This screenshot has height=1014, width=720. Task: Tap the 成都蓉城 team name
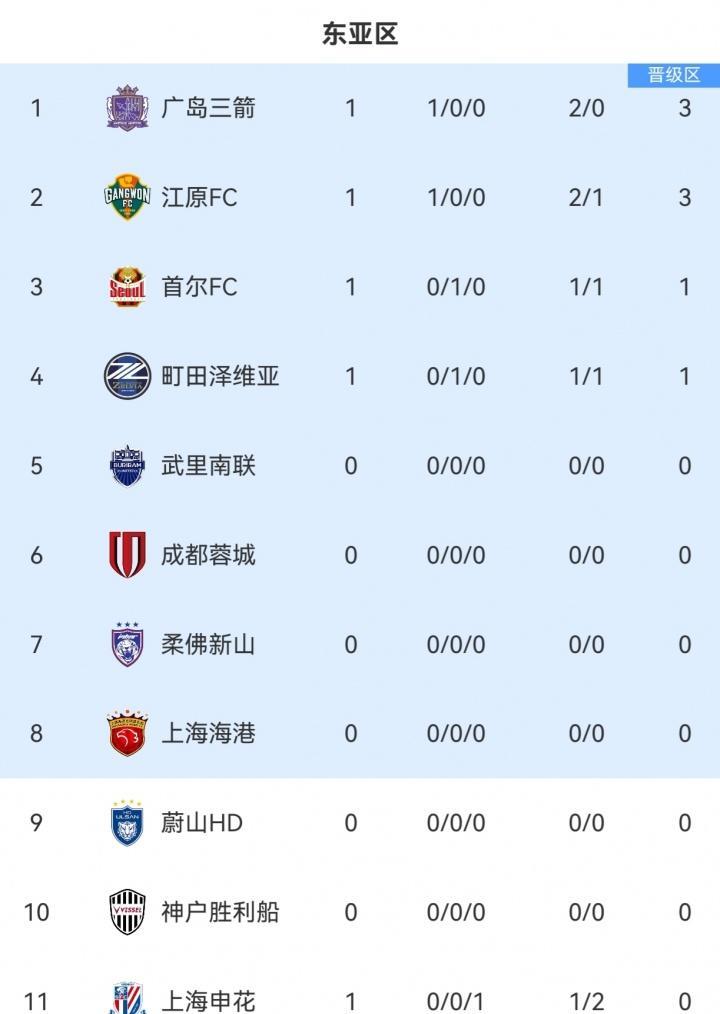coord(208,555)
